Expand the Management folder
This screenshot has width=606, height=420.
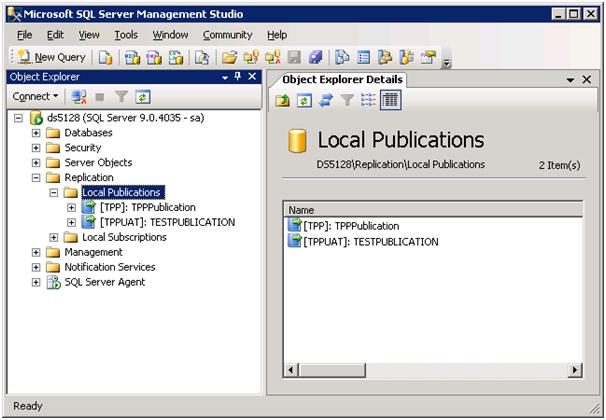pyautogui.click(x=36, y=253)
